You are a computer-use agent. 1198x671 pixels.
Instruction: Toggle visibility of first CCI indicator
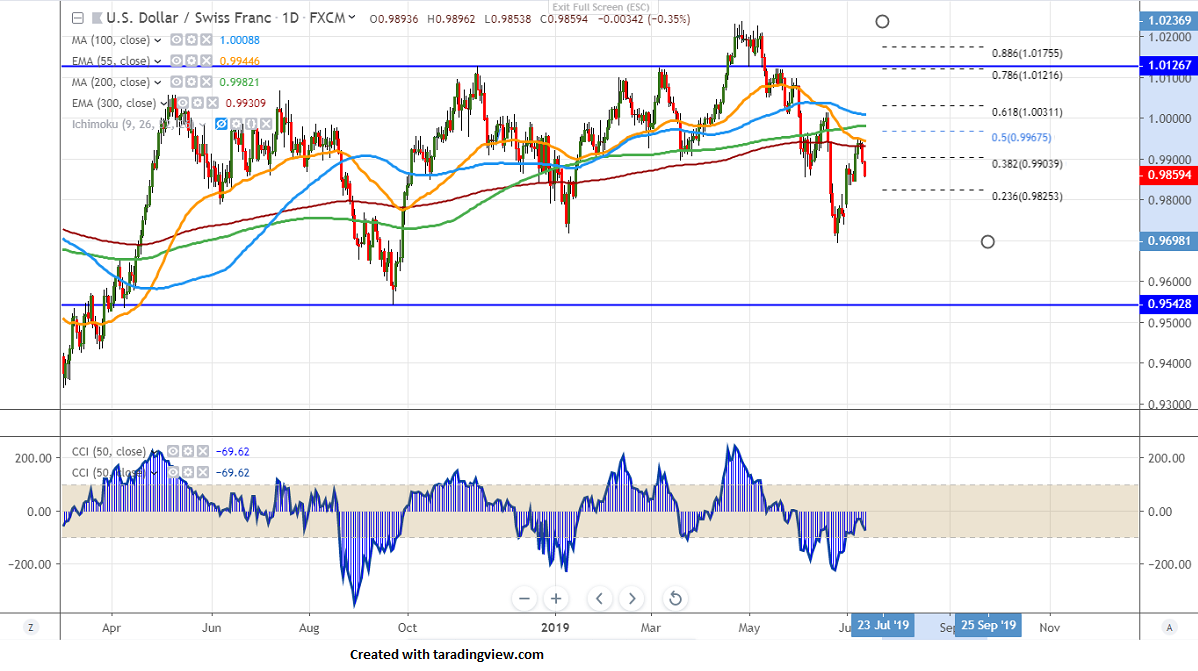174,452
